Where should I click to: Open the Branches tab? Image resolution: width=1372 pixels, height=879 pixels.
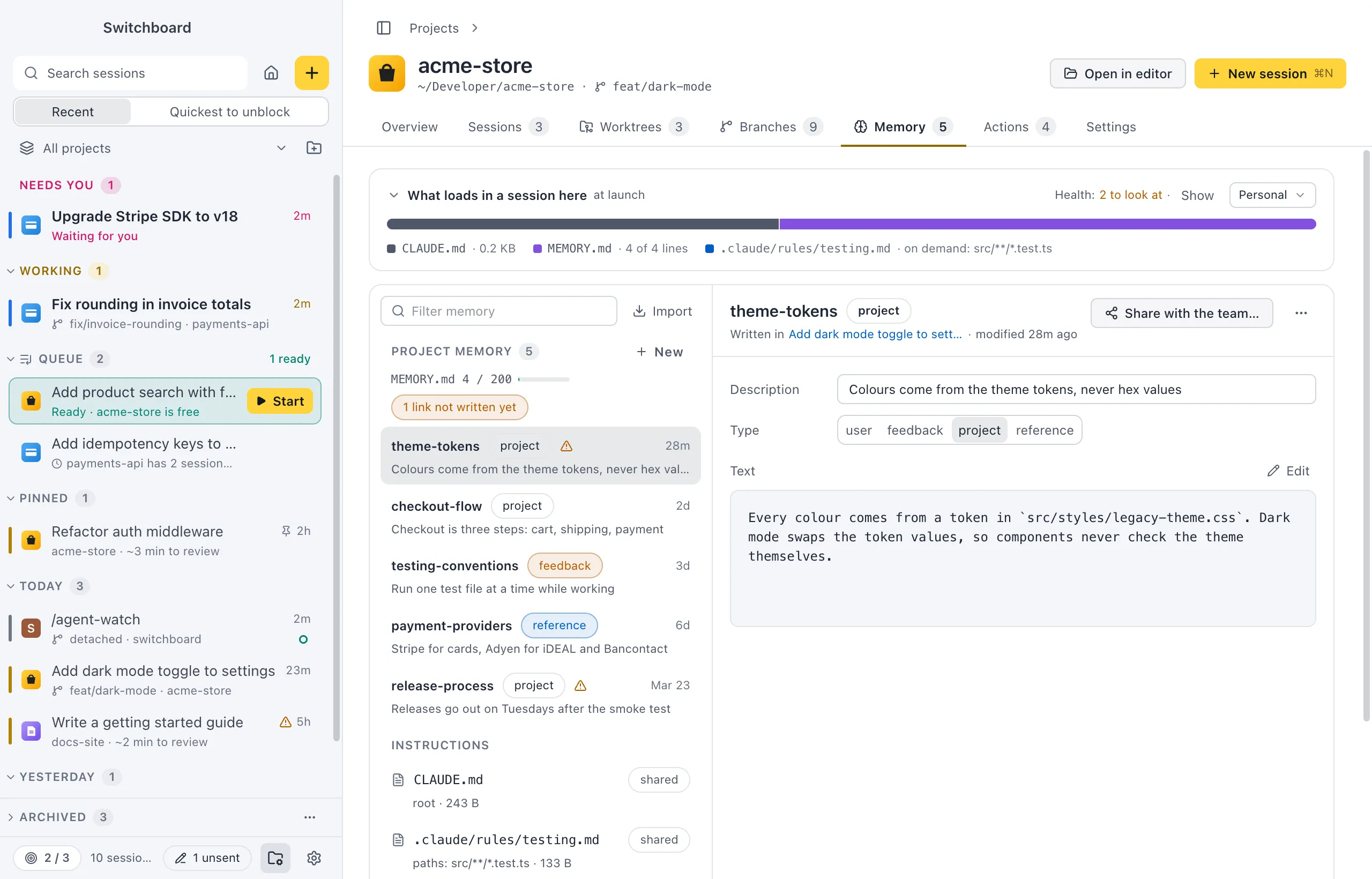pos(771,126)
